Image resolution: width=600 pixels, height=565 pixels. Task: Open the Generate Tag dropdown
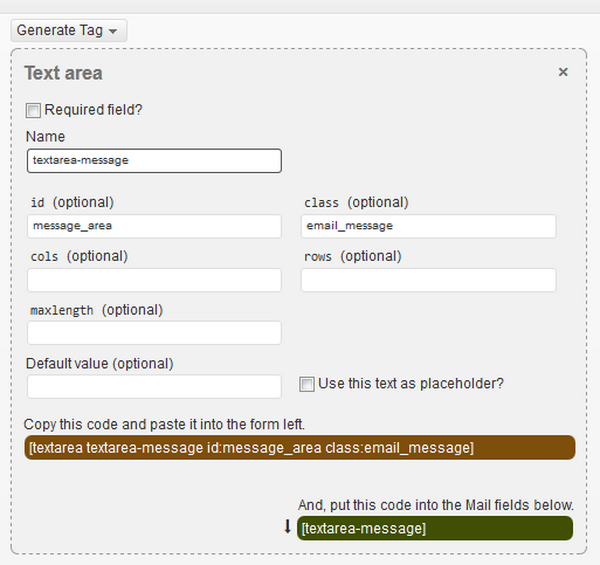(68, 30)
